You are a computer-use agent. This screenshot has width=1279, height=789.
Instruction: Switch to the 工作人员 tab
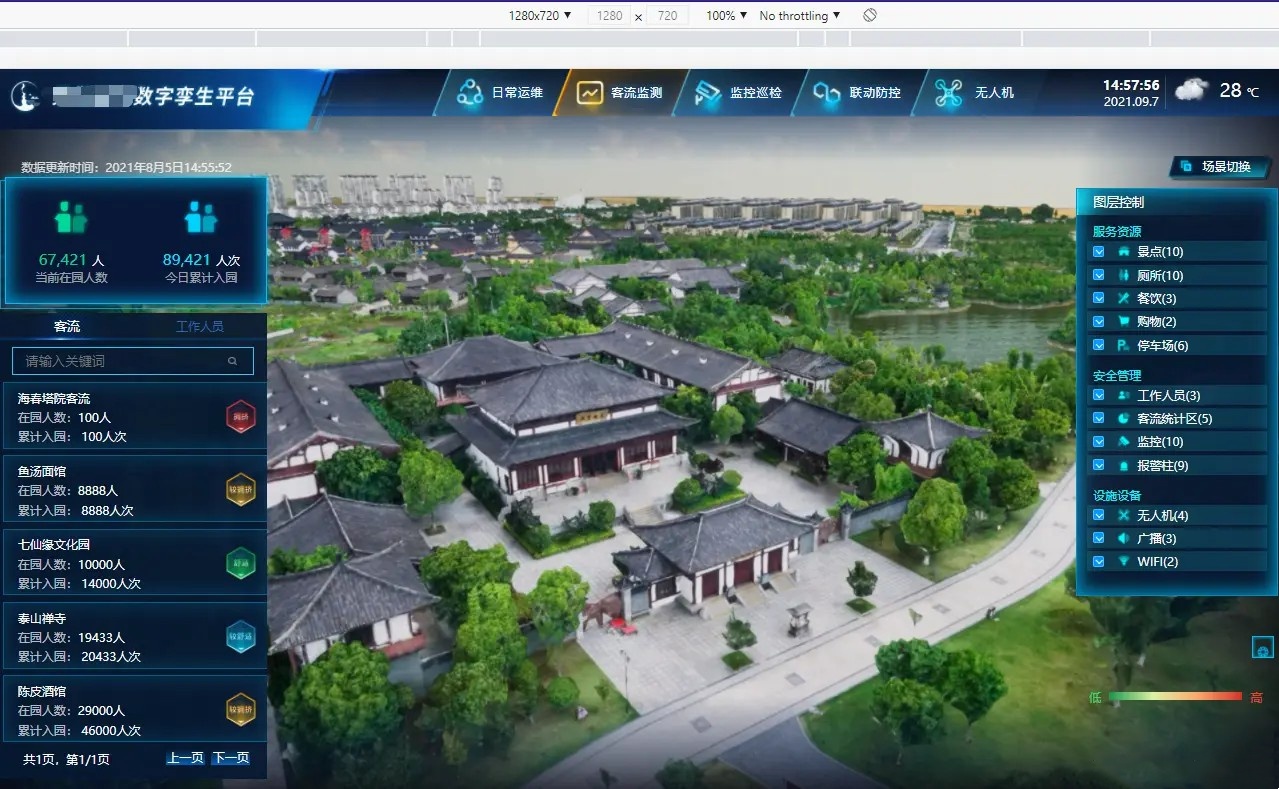click(200, 327)
